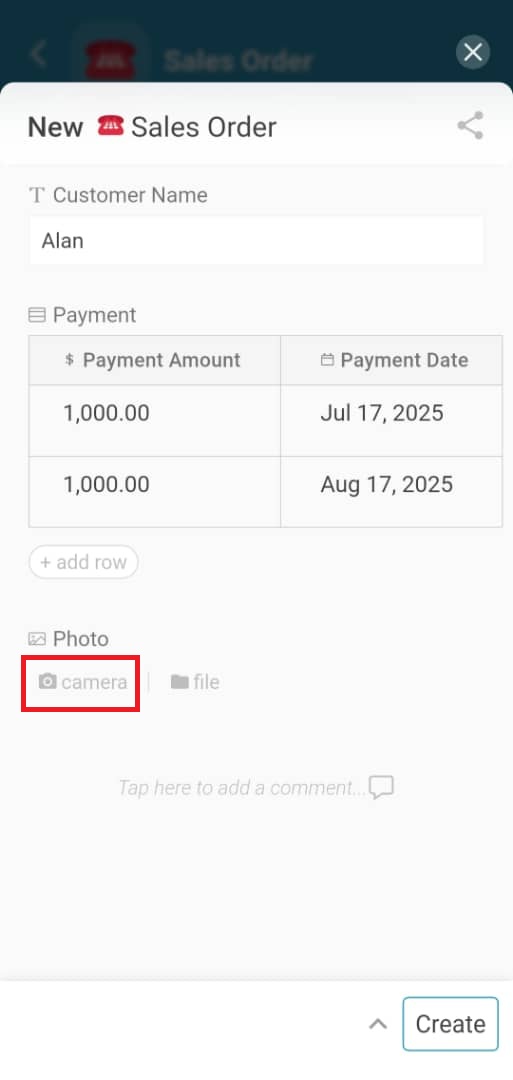Tap the red telephone Sales Order icon
The image size is (513, 1080).
point(110,126)
